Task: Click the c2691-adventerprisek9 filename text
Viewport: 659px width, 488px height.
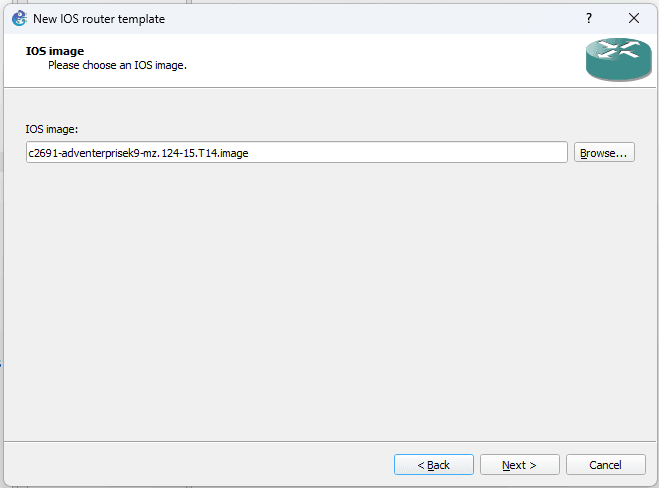Action: [x=139, y=153]
